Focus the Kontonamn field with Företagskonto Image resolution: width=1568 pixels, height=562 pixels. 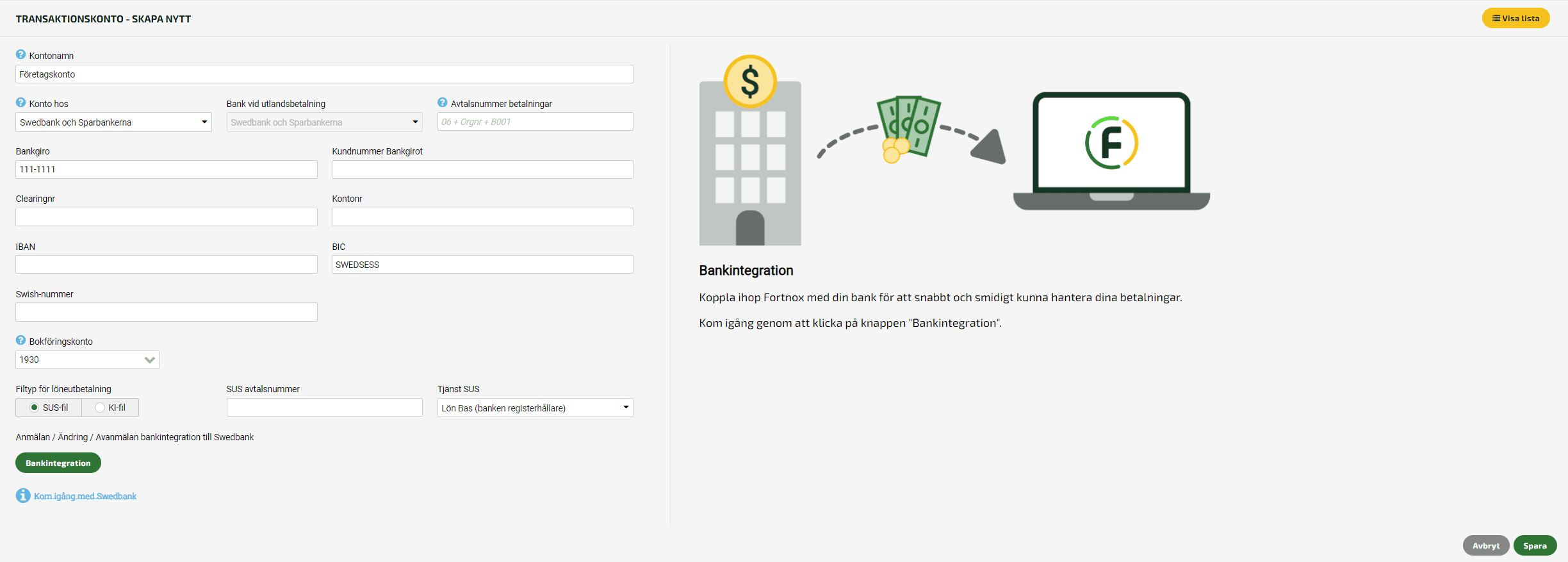pos(324,74)
